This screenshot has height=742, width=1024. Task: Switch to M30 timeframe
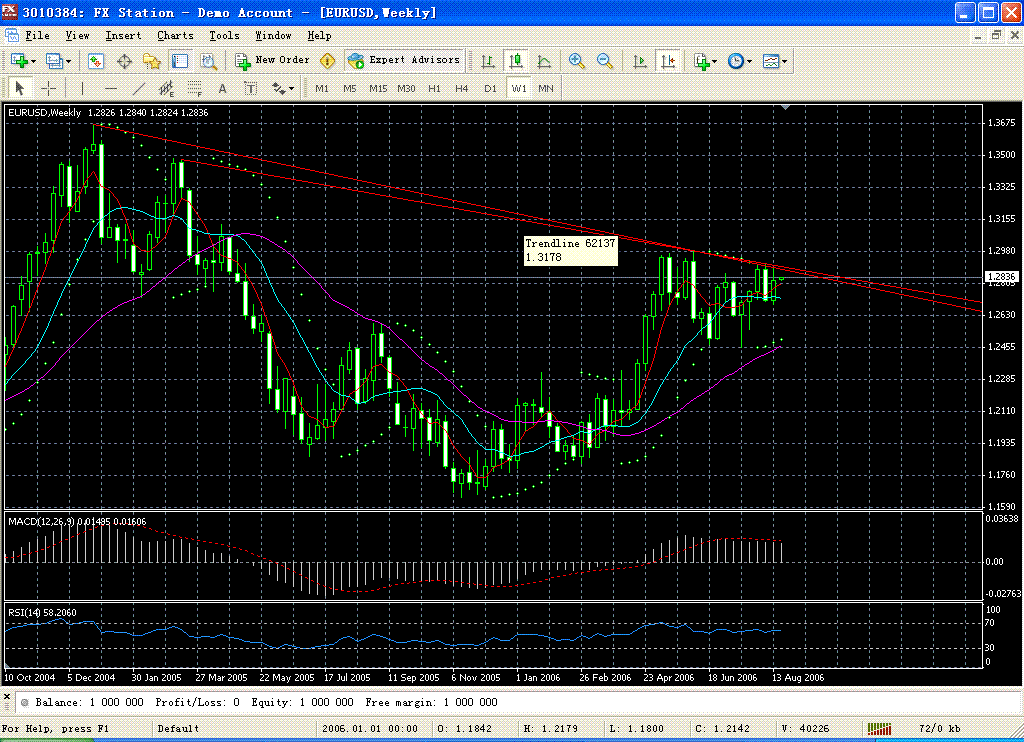pyautogui.click(x=406, y=88)
